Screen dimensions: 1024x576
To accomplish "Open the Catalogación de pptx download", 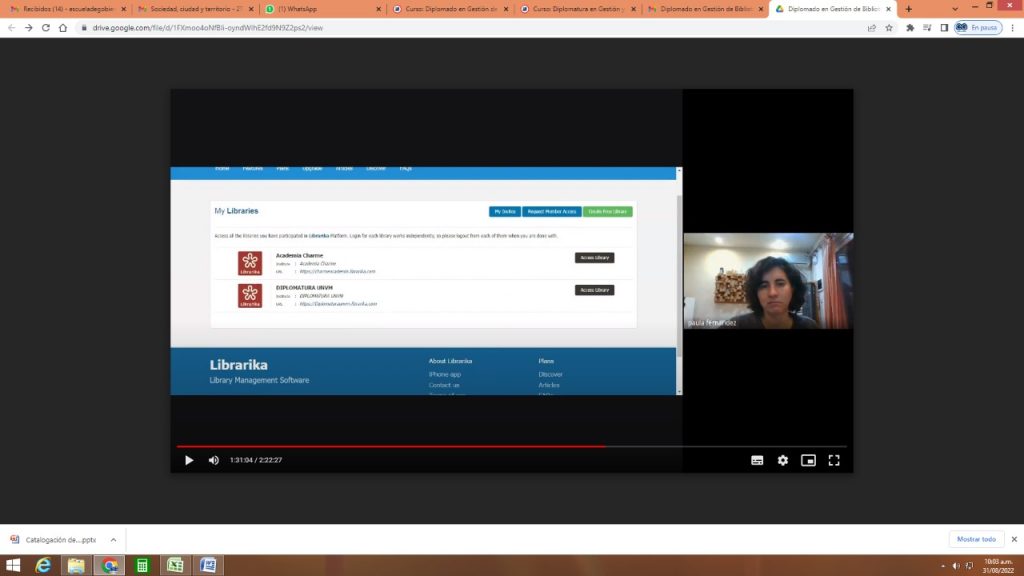I will click(60, 539).
